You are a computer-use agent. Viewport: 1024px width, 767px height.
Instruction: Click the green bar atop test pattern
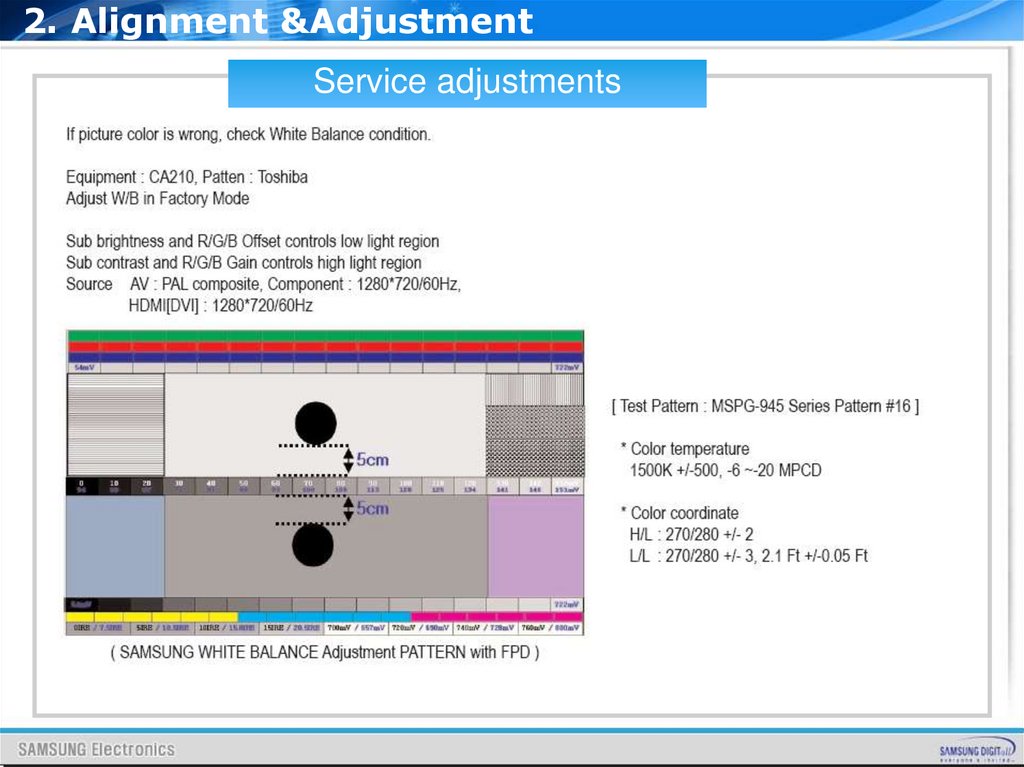coord(325,336)
